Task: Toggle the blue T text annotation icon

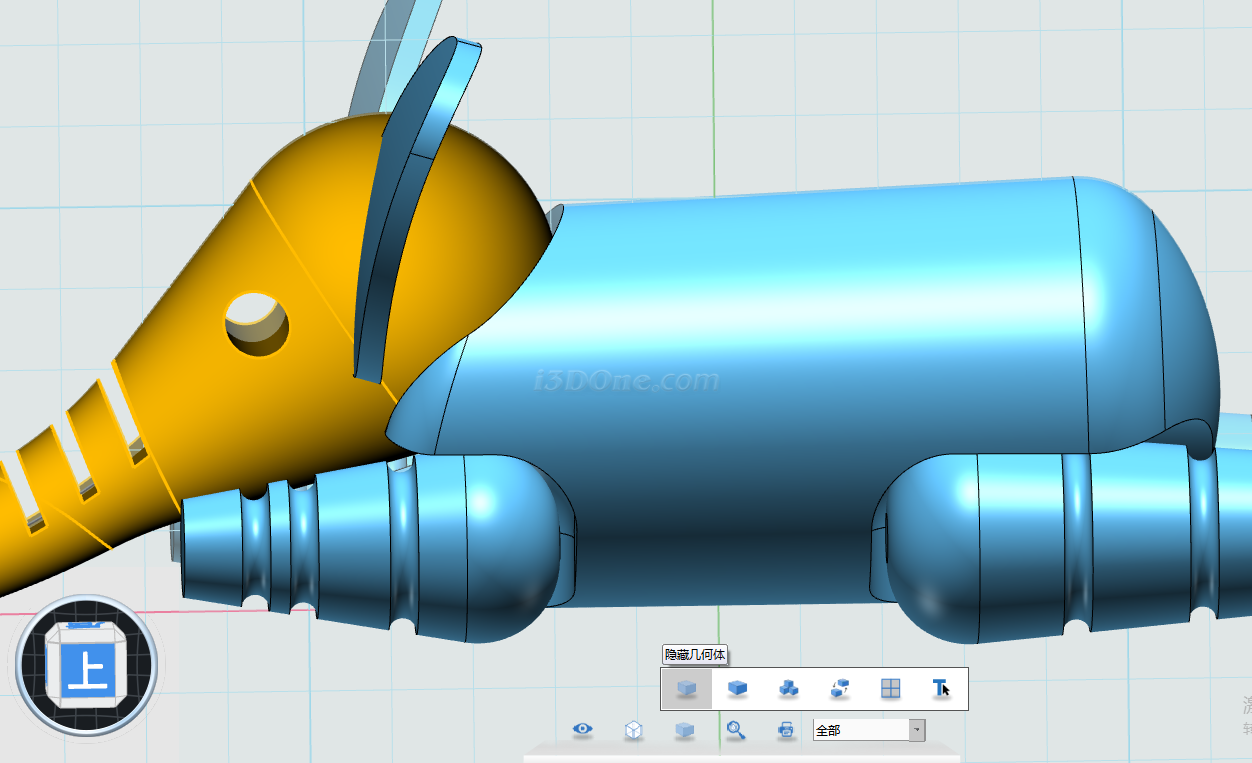Action: [940, 688]
